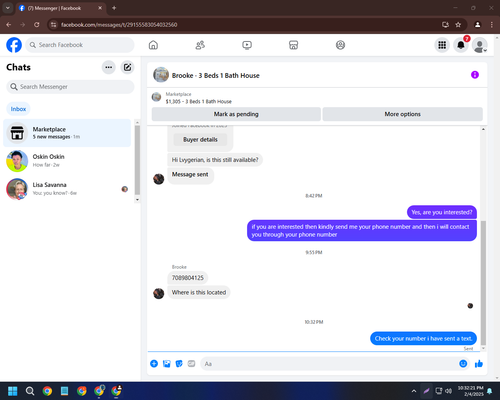This screenshot has height=400, width=500.
Task: Select the Messenger | Facebook browser tab
Action: (x=60, y=8)
